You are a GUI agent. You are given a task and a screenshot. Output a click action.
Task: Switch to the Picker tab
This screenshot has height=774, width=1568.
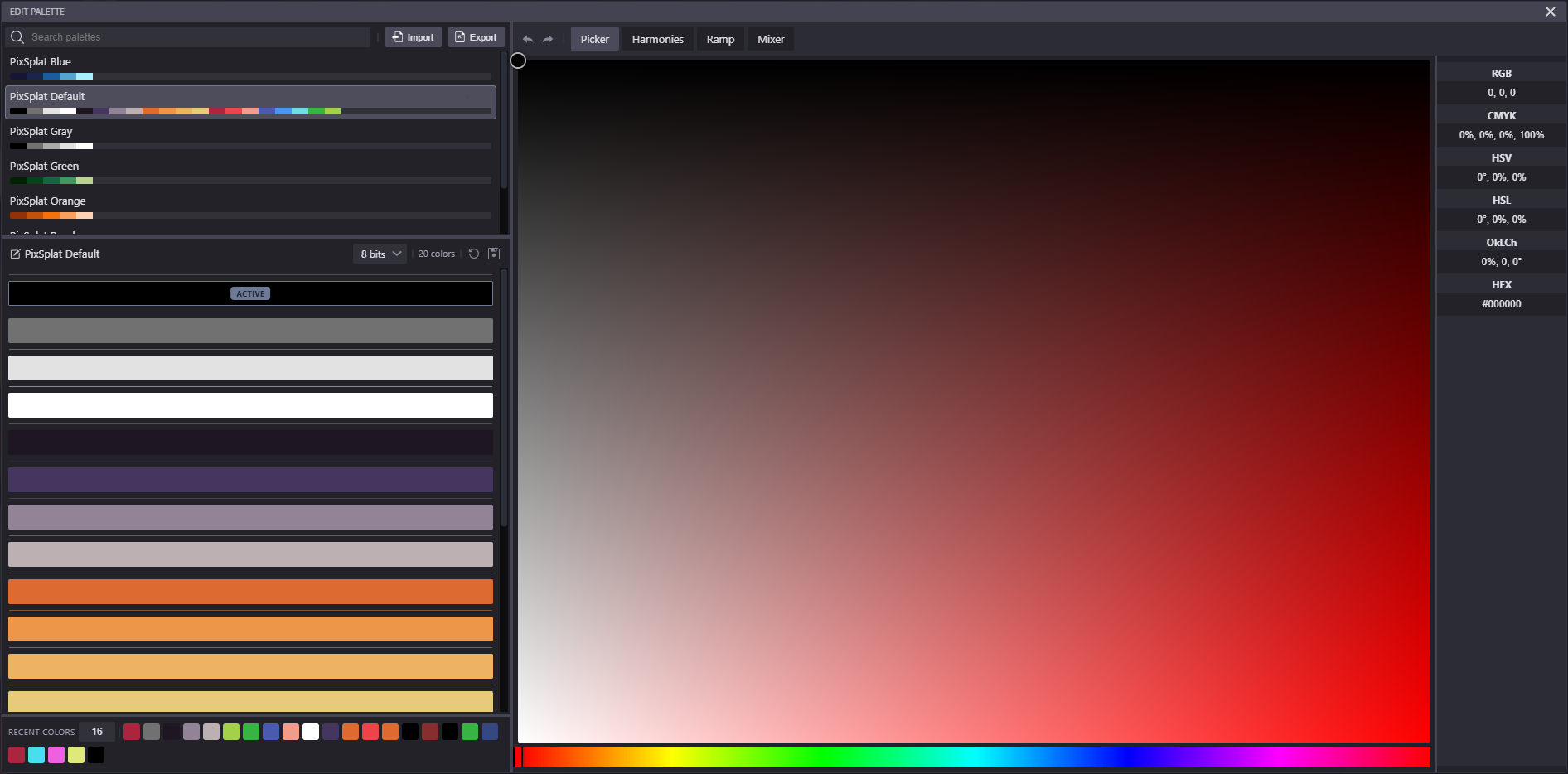click(595, 39)
